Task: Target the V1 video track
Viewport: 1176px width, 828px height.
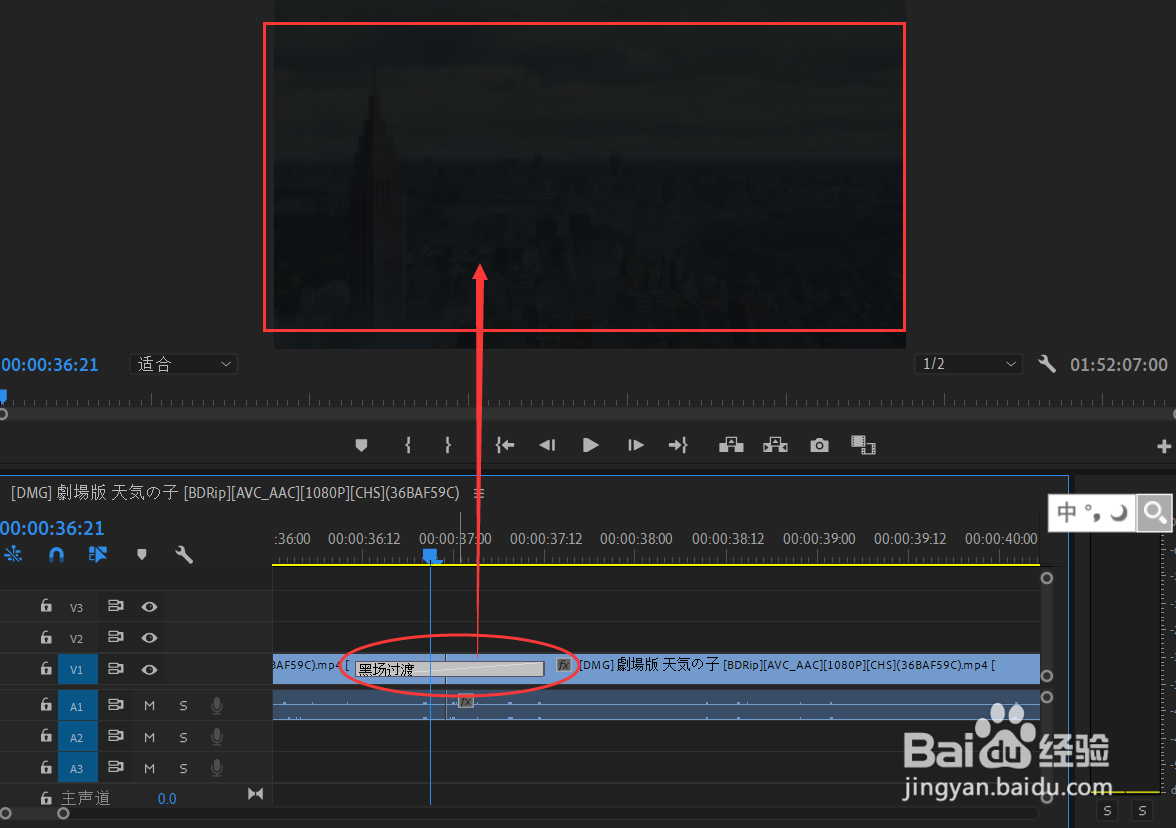Action: point(77,669)
